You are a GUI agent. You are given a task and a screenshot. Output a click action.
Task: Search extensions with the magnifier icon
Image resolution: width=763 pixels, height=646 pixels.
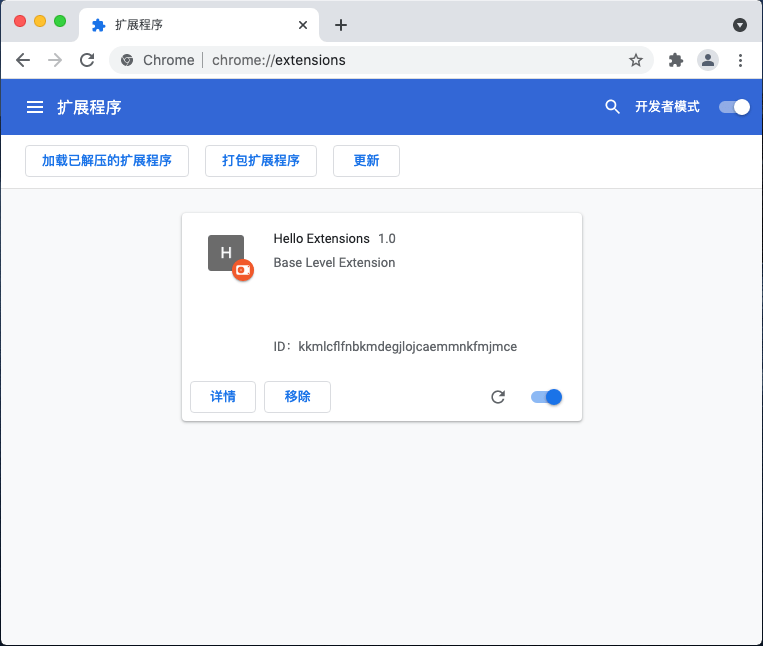(x=612, y=107)
